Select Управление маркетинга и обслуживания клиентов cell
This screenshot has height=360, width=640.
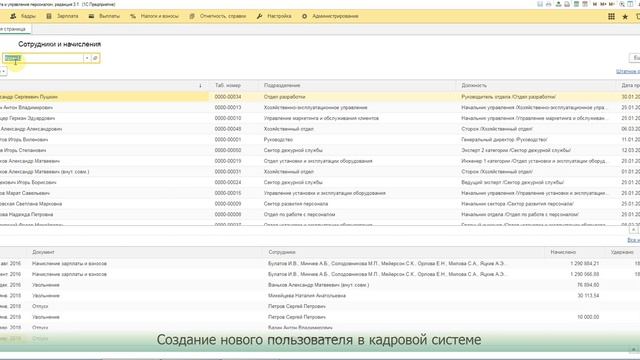[321, 118]
